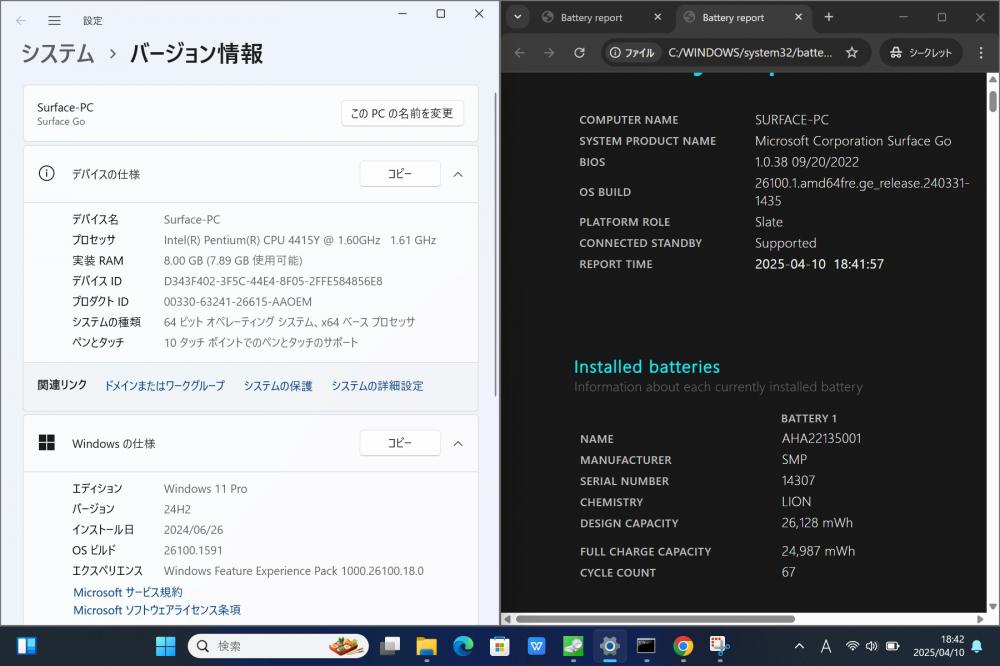Open a new Chrome tab
This screenshot has width=1000, height=666.
[x=828, y=17]
